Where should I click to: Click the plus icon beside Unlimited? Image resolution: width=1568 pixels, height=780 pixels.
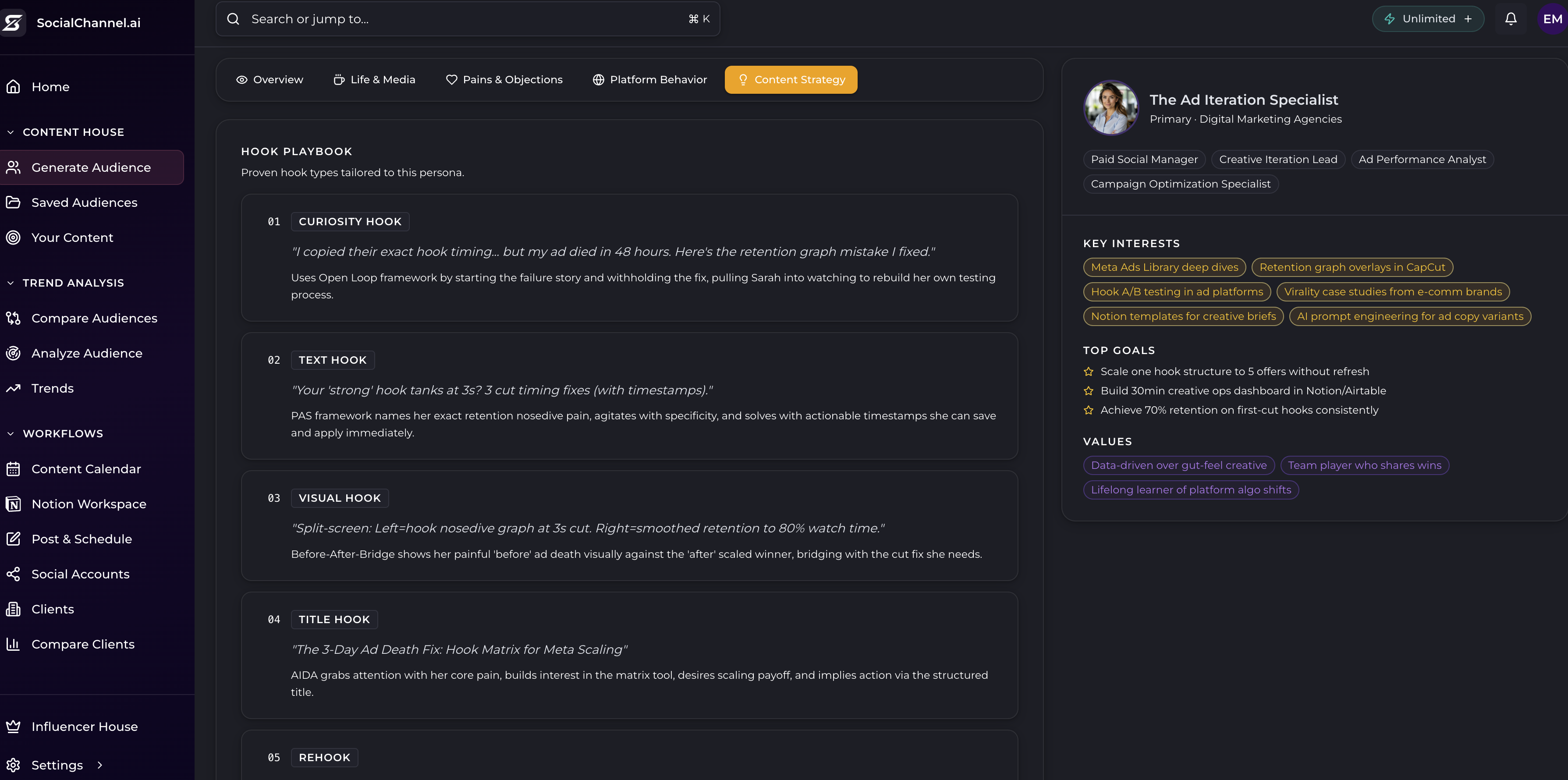(x=1468, y=19)
